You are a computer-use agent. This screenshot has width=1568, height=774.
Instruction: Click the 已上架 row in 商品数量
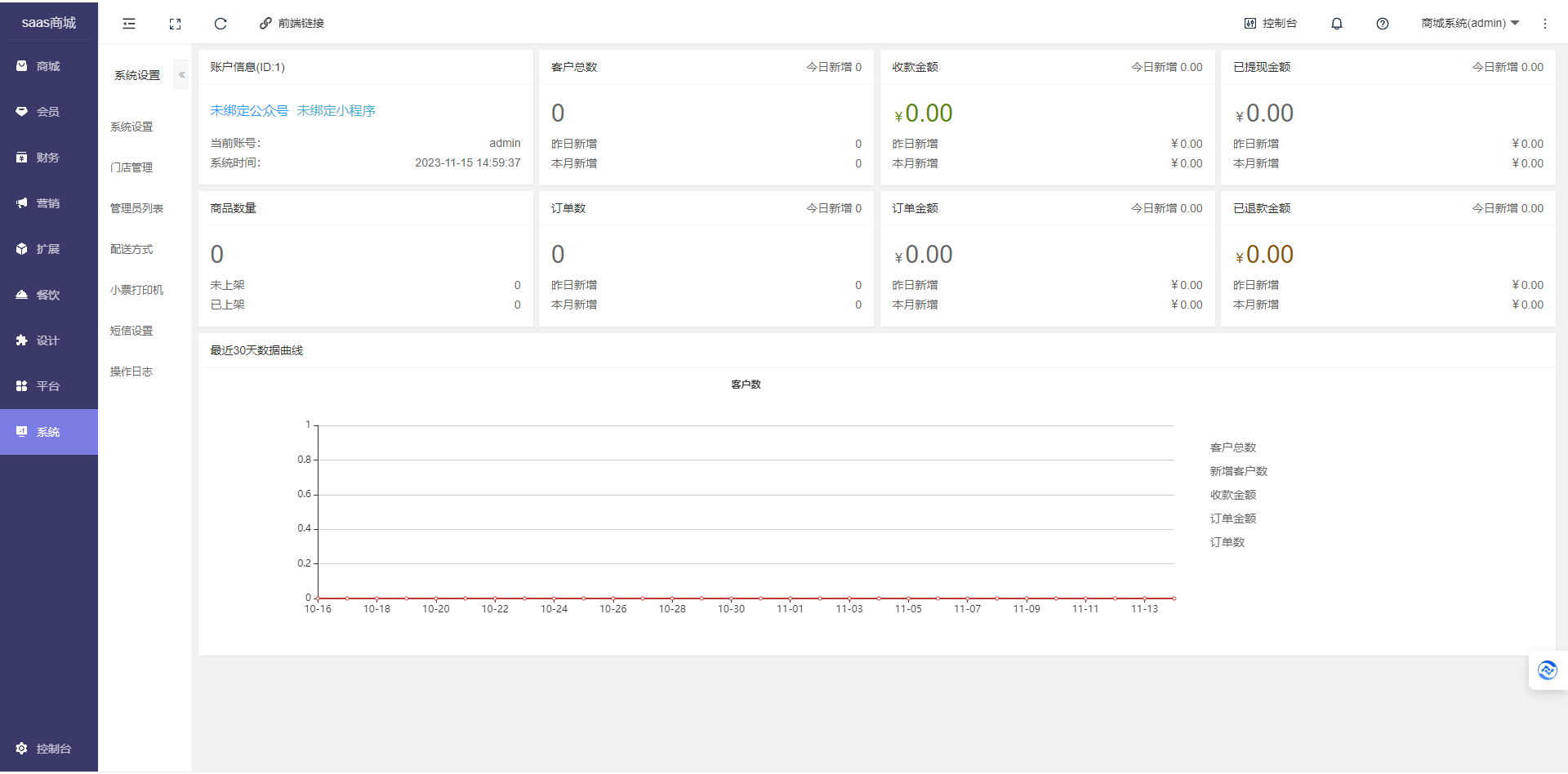click(x=365, y=305)
